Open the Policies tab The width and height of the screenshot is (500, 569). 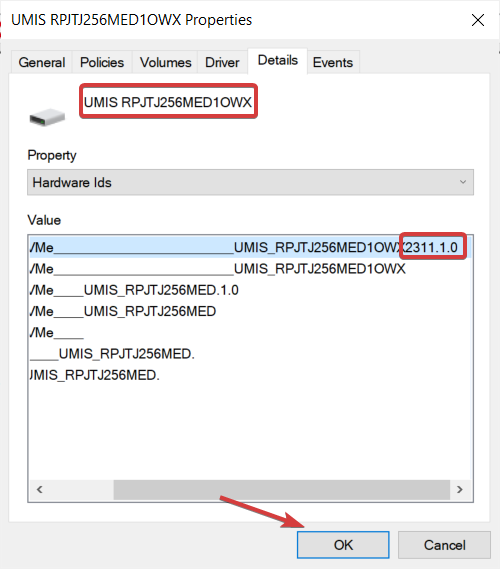(x=102, y=62)
